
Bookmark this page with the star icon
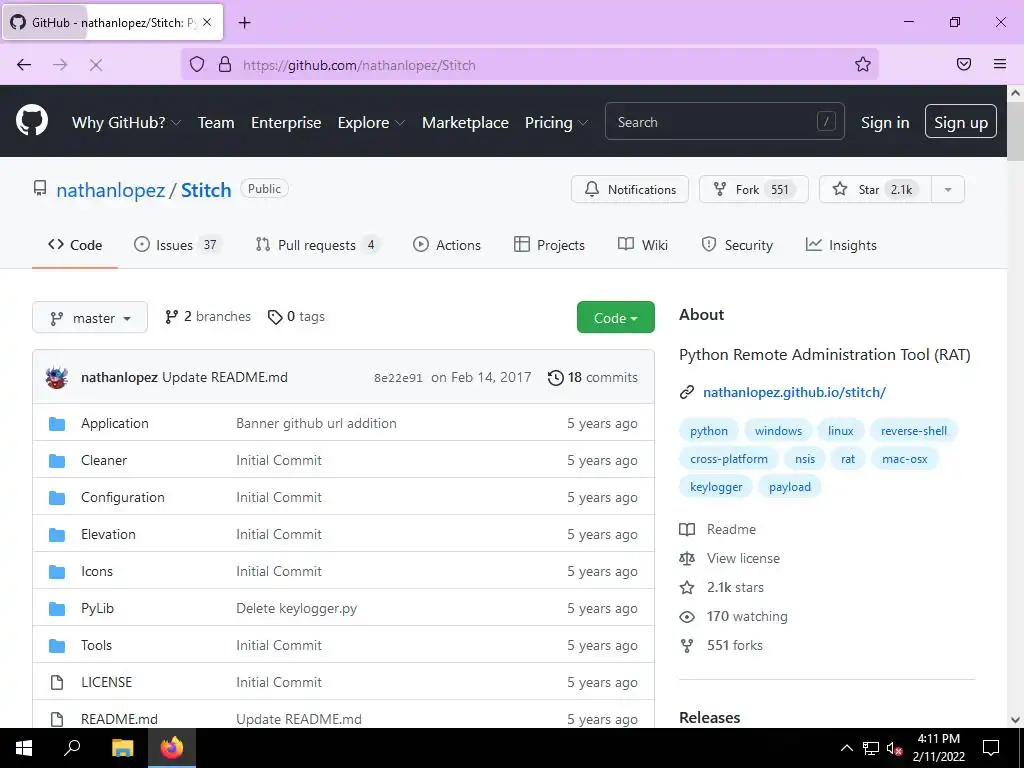(863, 64)
